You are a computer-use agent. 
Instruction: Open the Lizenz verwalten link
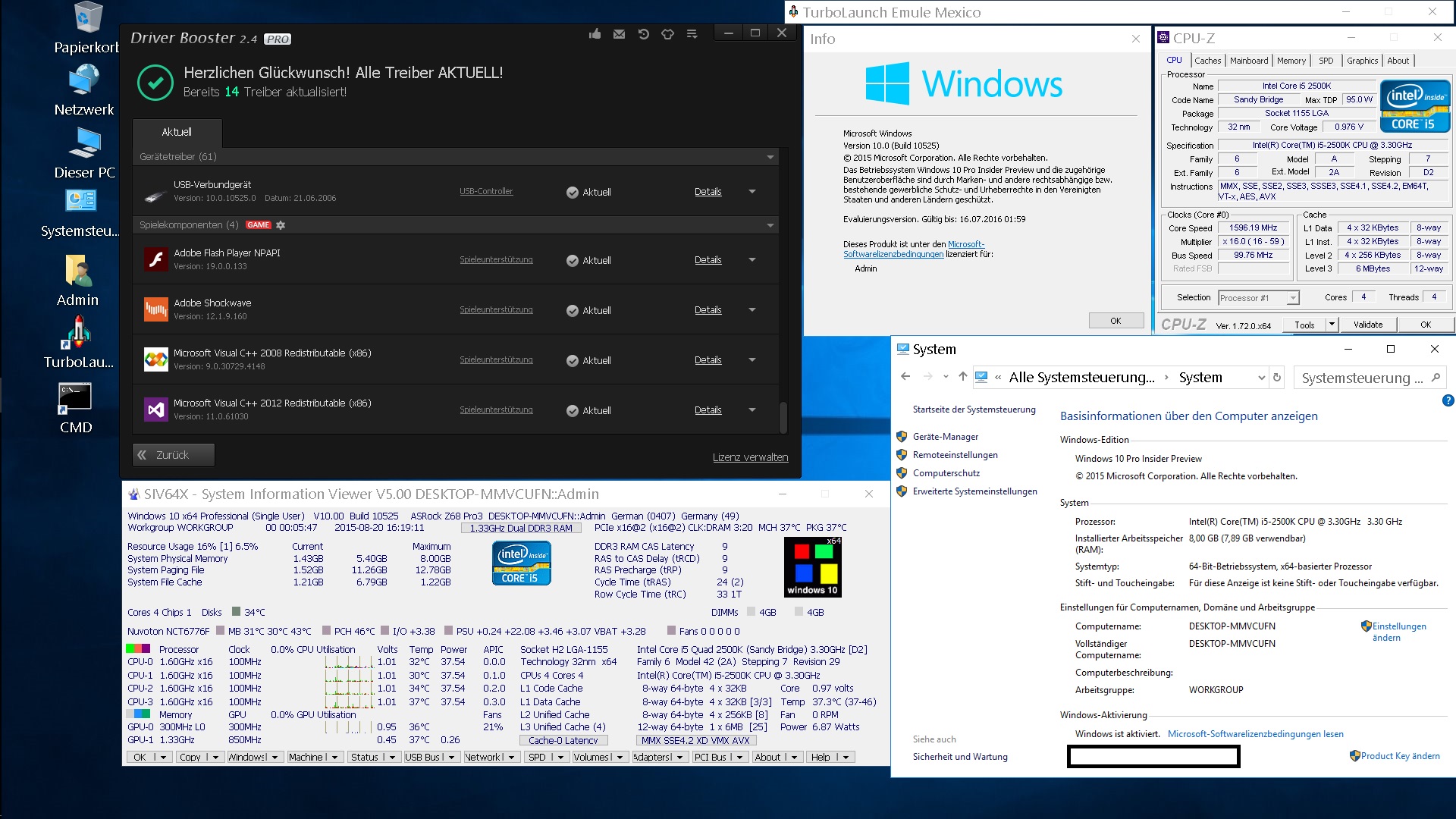point(750,457)
